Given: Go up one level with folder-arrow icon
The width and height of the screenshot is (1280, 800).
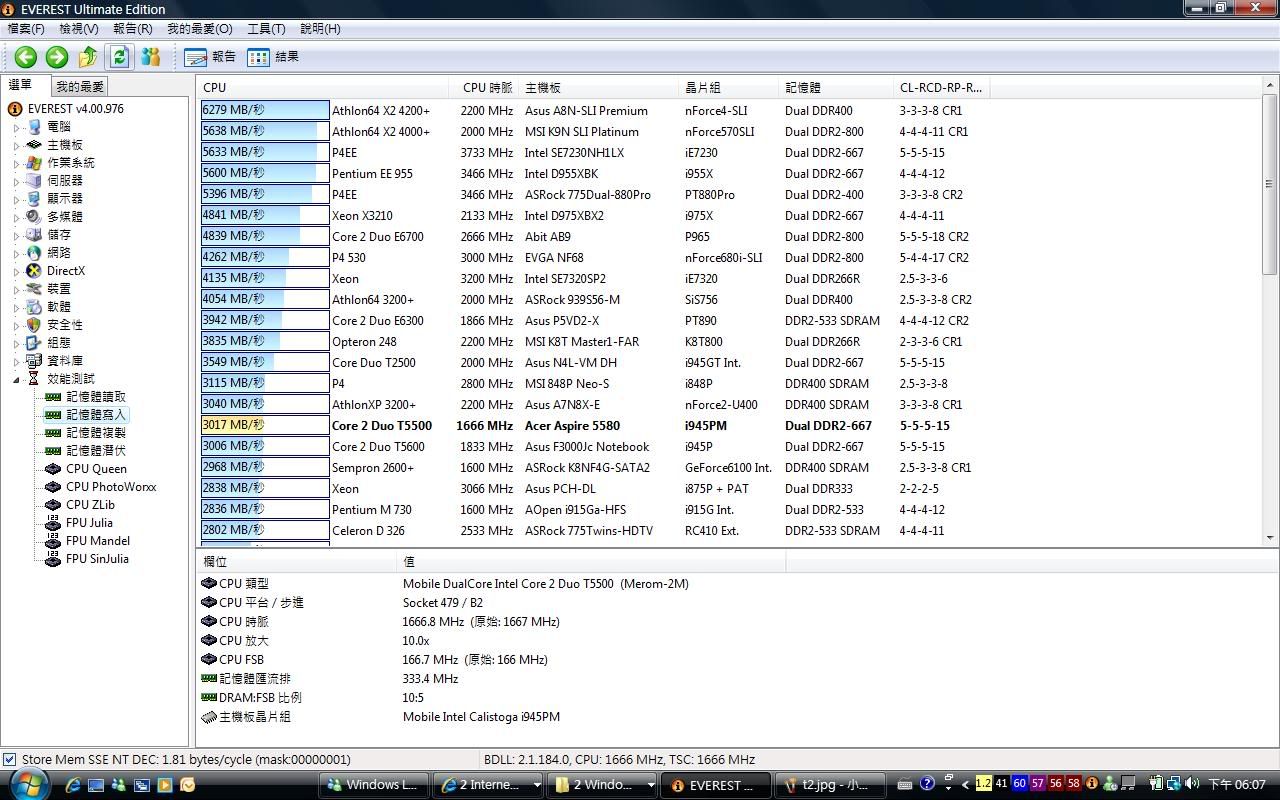Looking at the screenshot, I should click(88, 57).
